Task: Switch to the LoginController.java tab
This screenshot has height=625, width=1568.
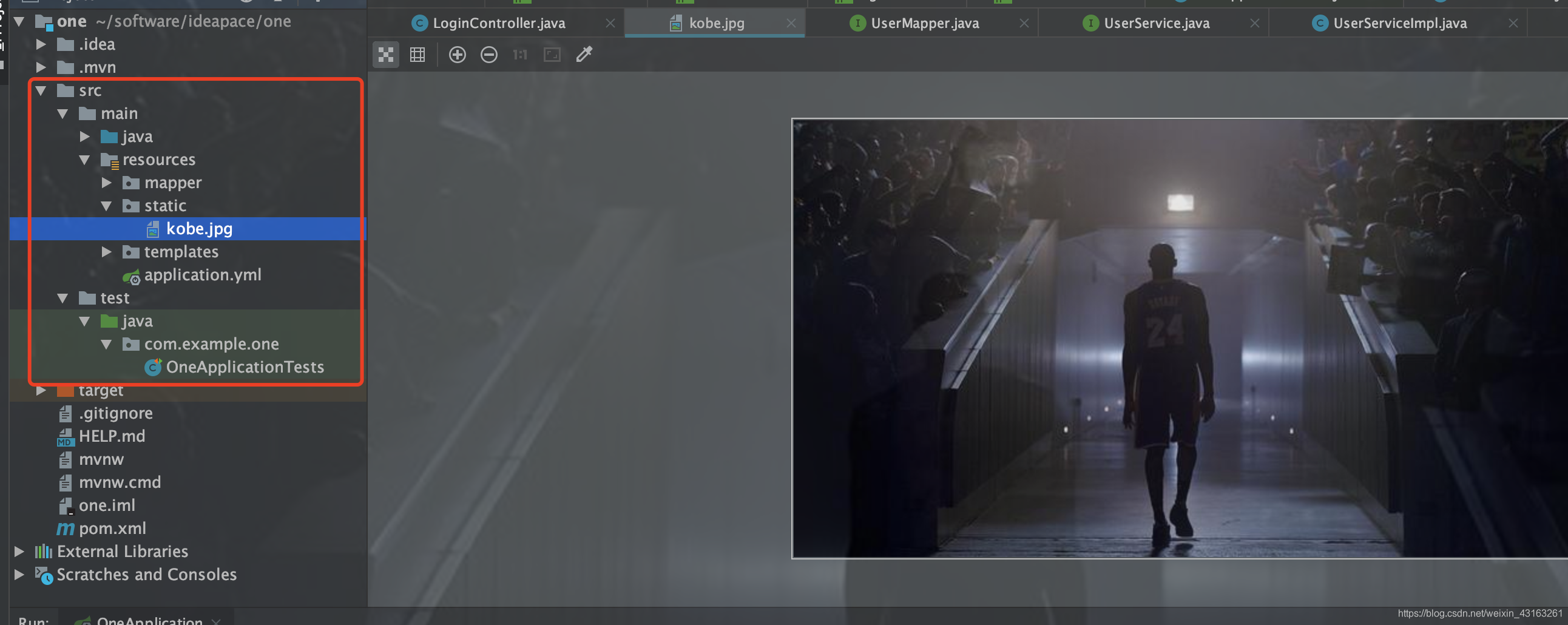Action: tap(499, 23)
